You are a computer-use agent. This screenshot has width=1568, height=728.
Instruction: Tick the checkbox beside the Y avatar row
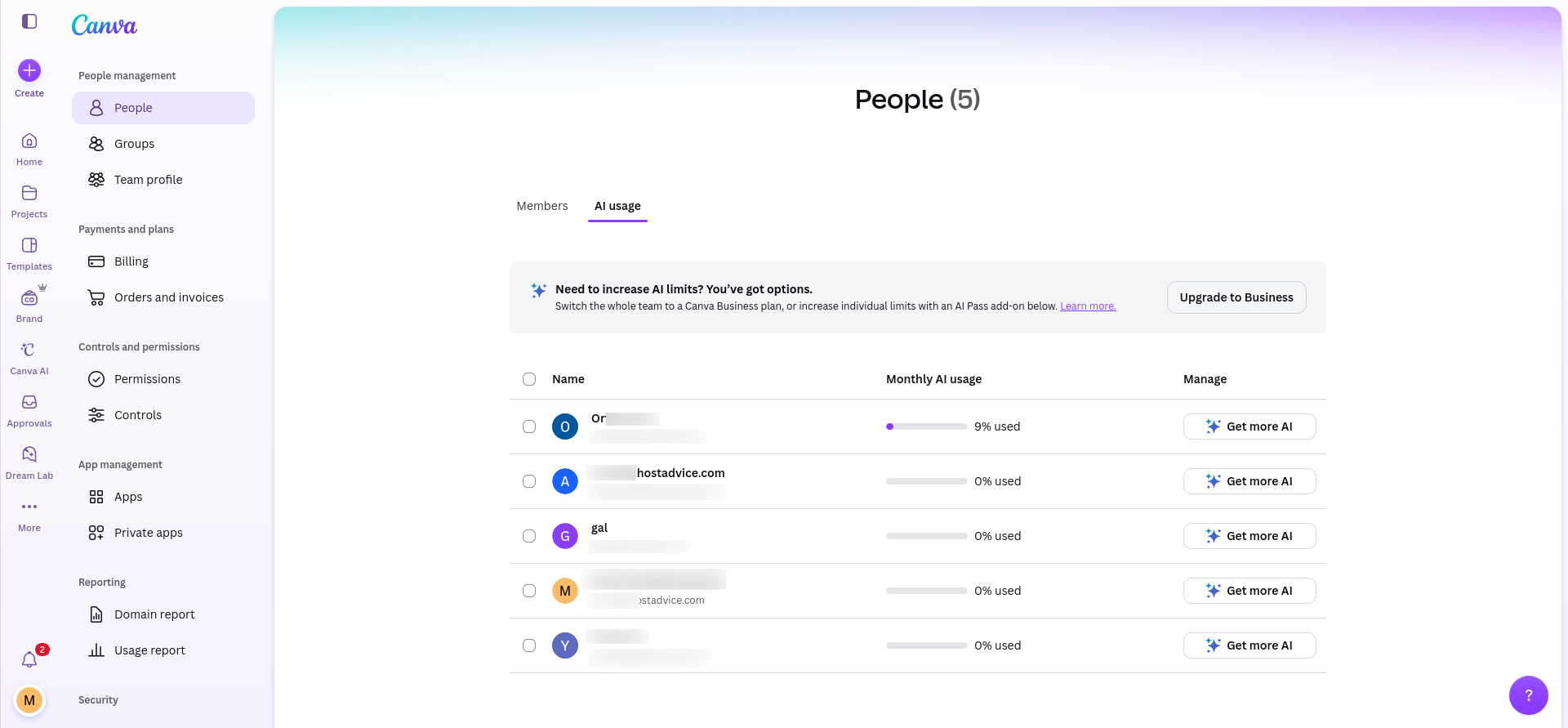[x=529, y=645]
